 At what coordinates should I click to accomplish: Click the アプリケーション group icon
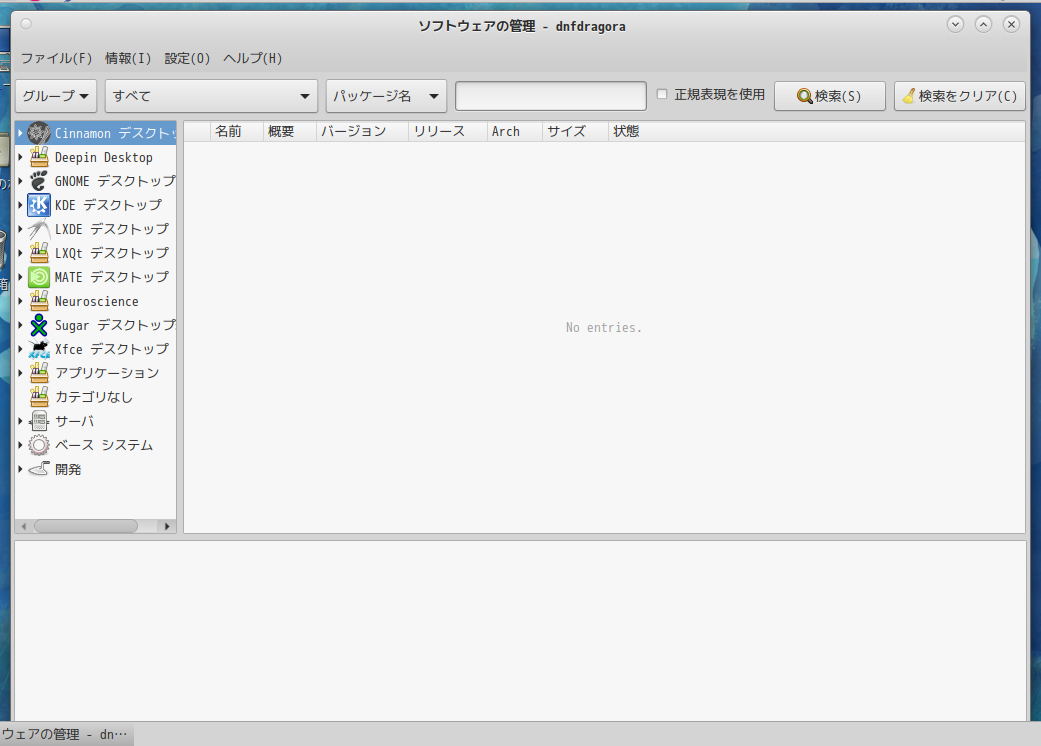tap(39, 372)
